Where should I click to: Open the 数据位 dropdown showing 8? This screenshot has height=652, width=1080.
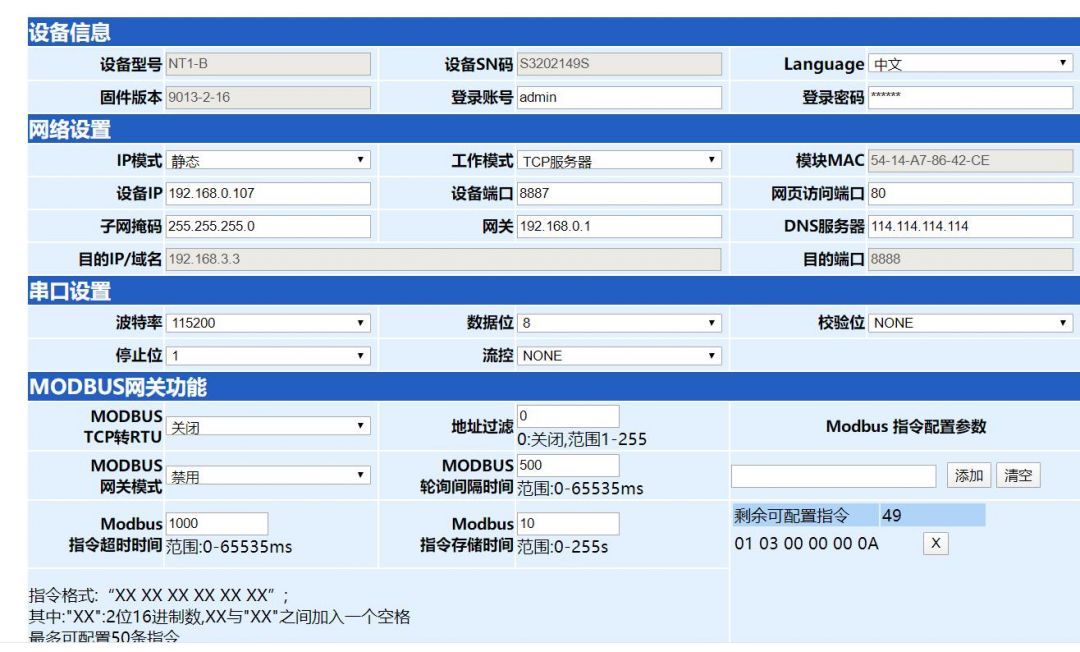620,322
